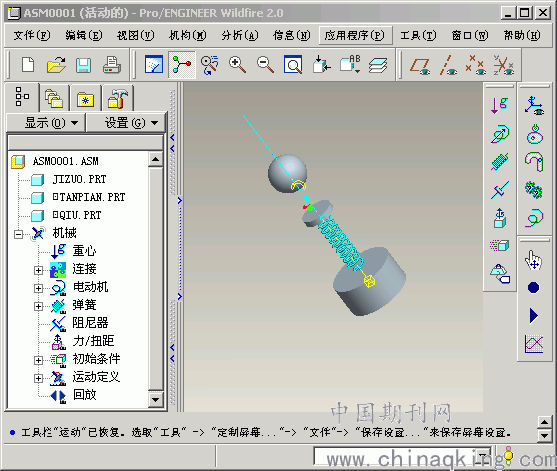Select JIZUO.PRT in the model tree

click(79, 179)
